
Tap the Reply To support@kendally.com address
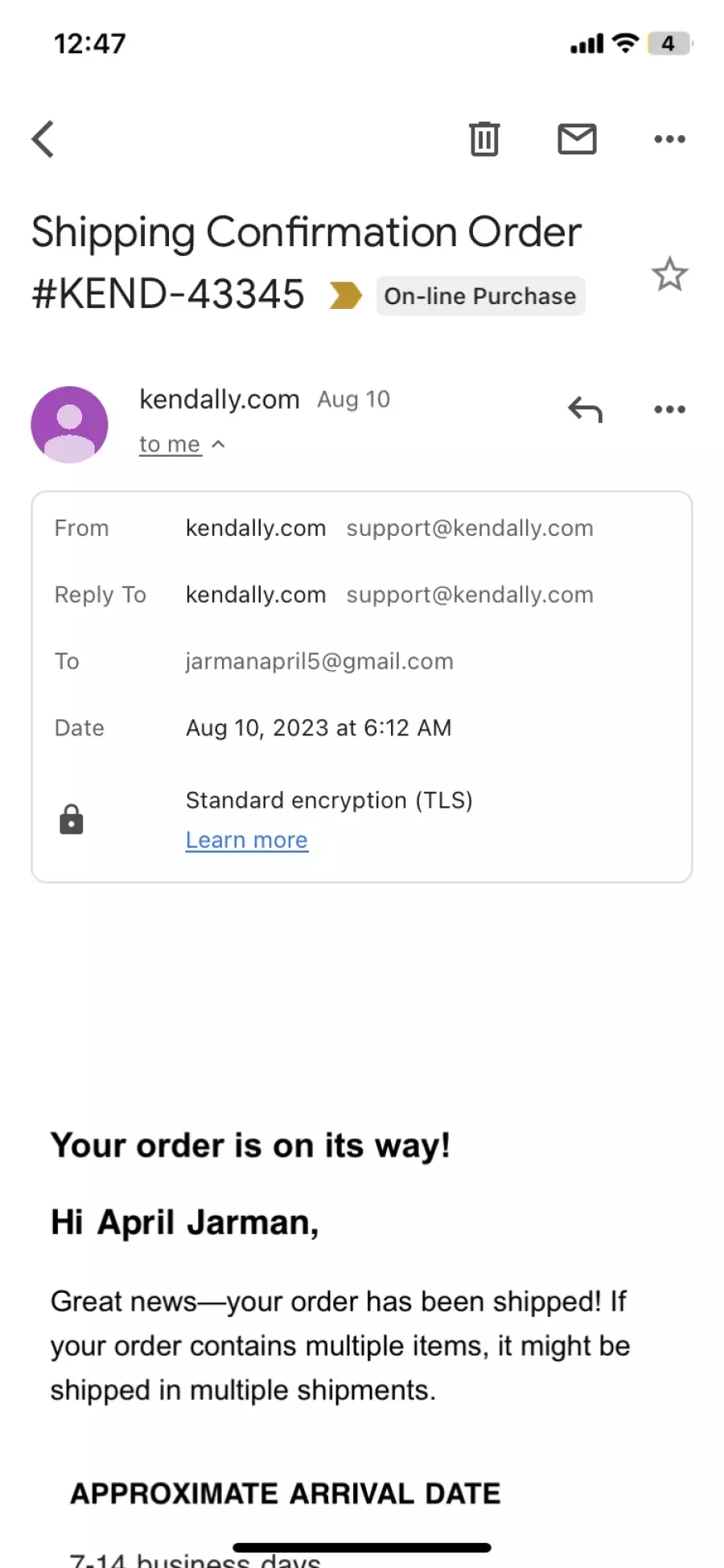tap(470, 595)
